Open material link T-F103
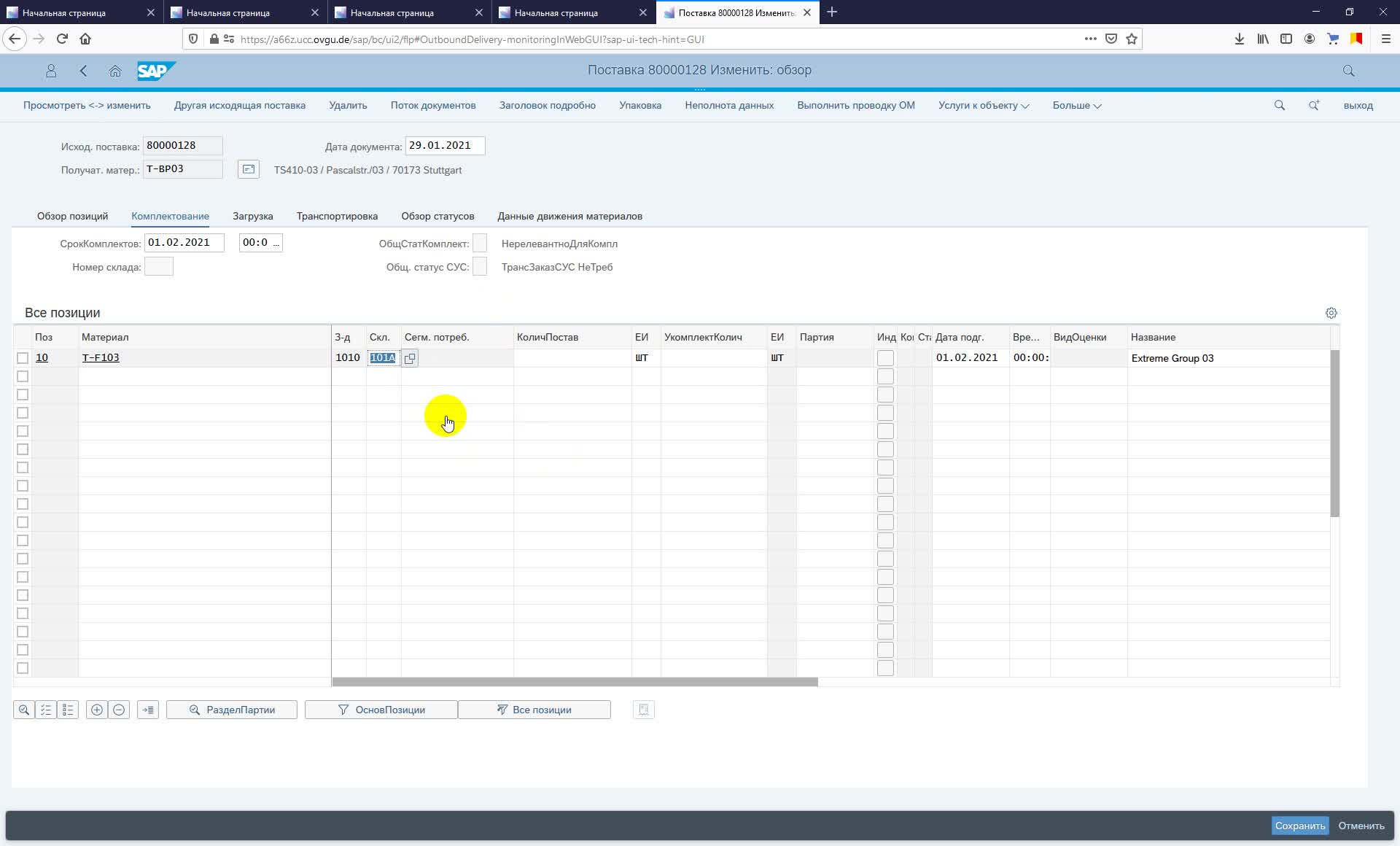The height and width of the screenshot is (846, 1400). (101, 357)
